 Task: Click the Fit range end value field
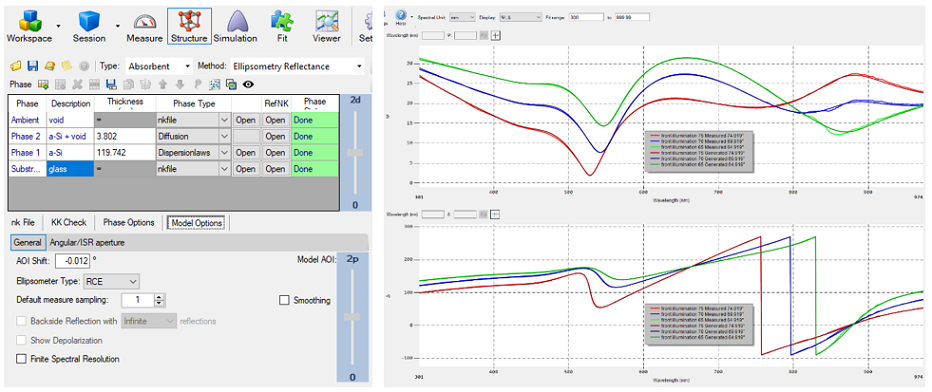pyautogui.click(x=632, y=17)
